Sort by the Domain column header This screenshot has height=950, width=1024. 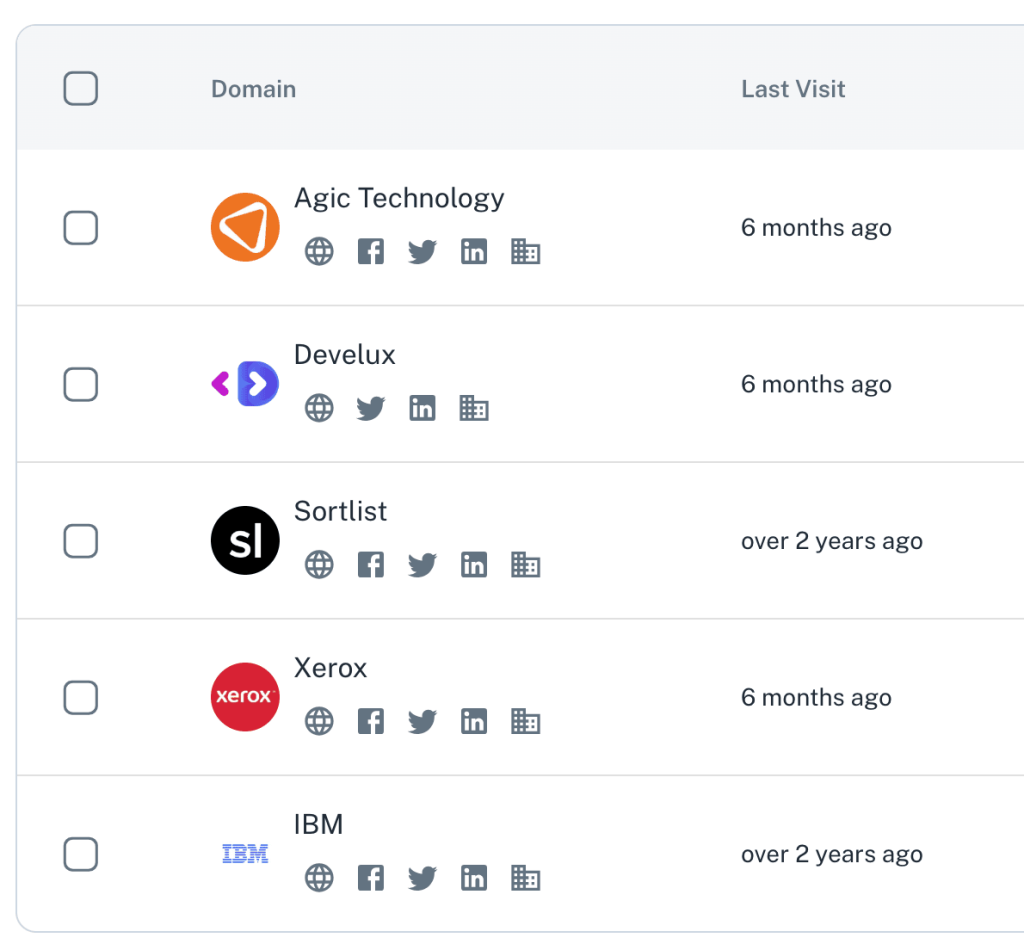pos(253,89)
